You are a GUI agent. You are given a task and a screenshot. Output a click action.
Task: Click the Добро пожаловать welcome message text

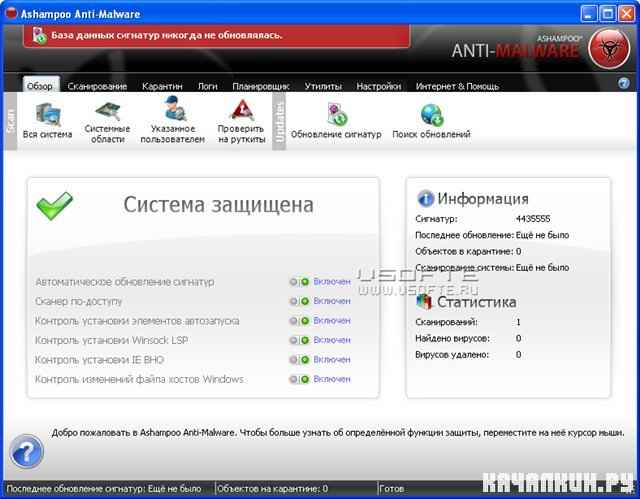pos(338,432)
